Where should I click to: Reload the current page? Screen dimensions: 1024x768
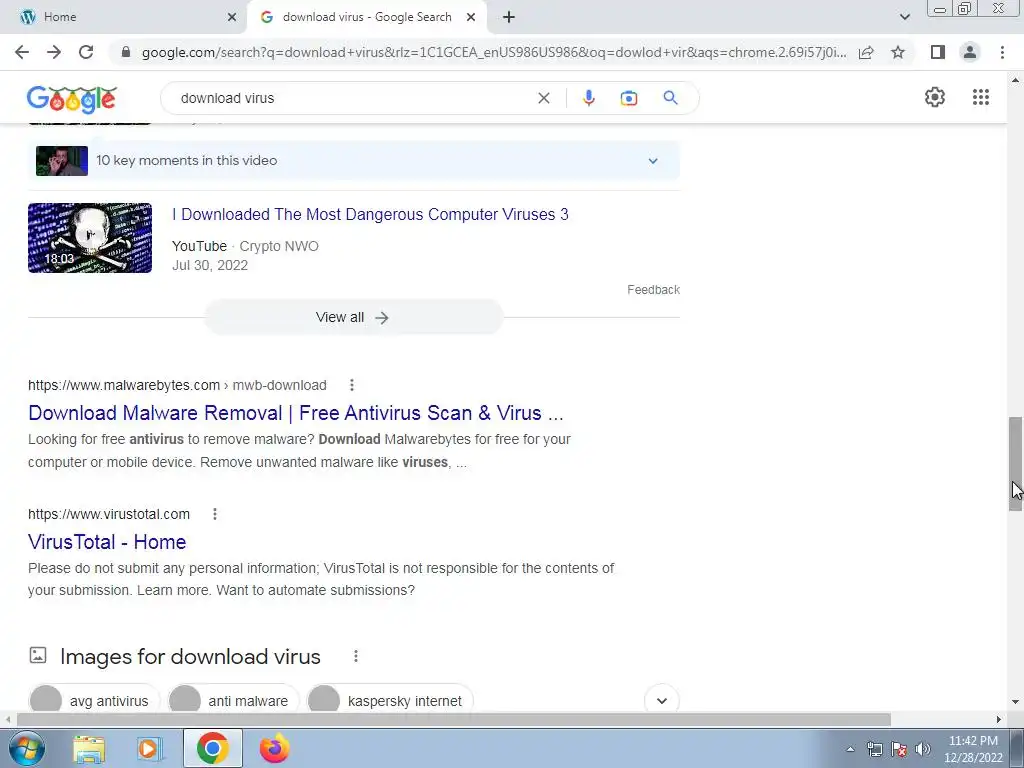(86, 52)
